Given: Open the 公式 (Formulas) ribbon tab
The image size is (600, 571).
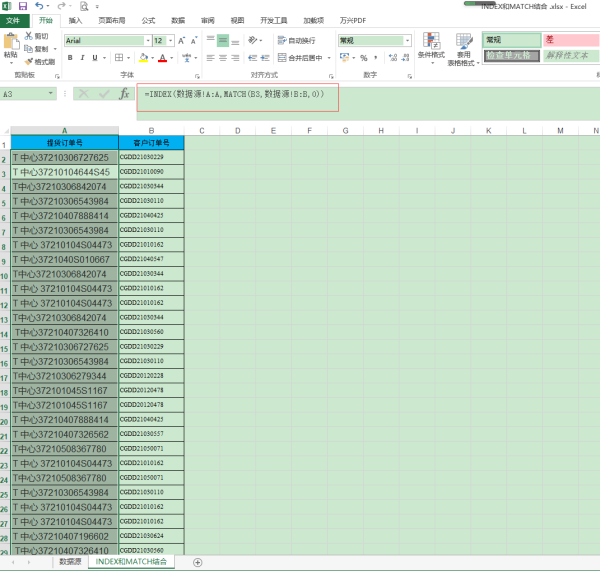Looking at the screenshot, I should (x=148, y=20).
